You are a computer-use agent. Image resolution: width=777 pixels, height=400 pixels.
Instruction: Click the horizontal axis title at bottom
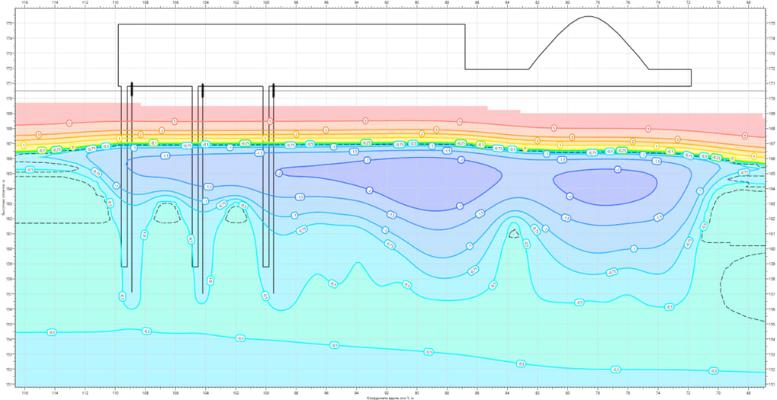387,396
